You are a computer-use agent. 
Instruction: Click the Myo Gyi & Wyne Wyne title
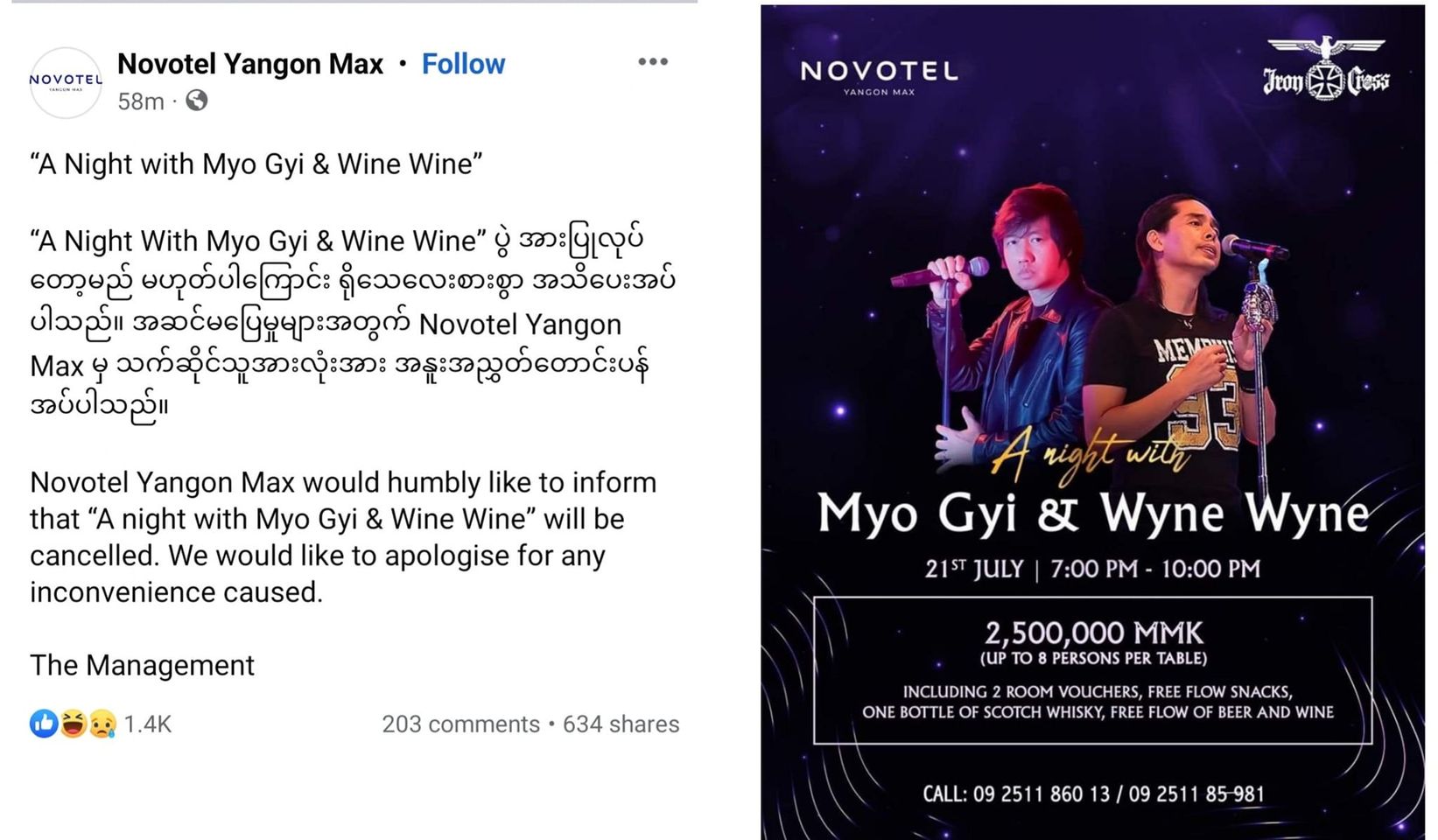coord(1092,514)
